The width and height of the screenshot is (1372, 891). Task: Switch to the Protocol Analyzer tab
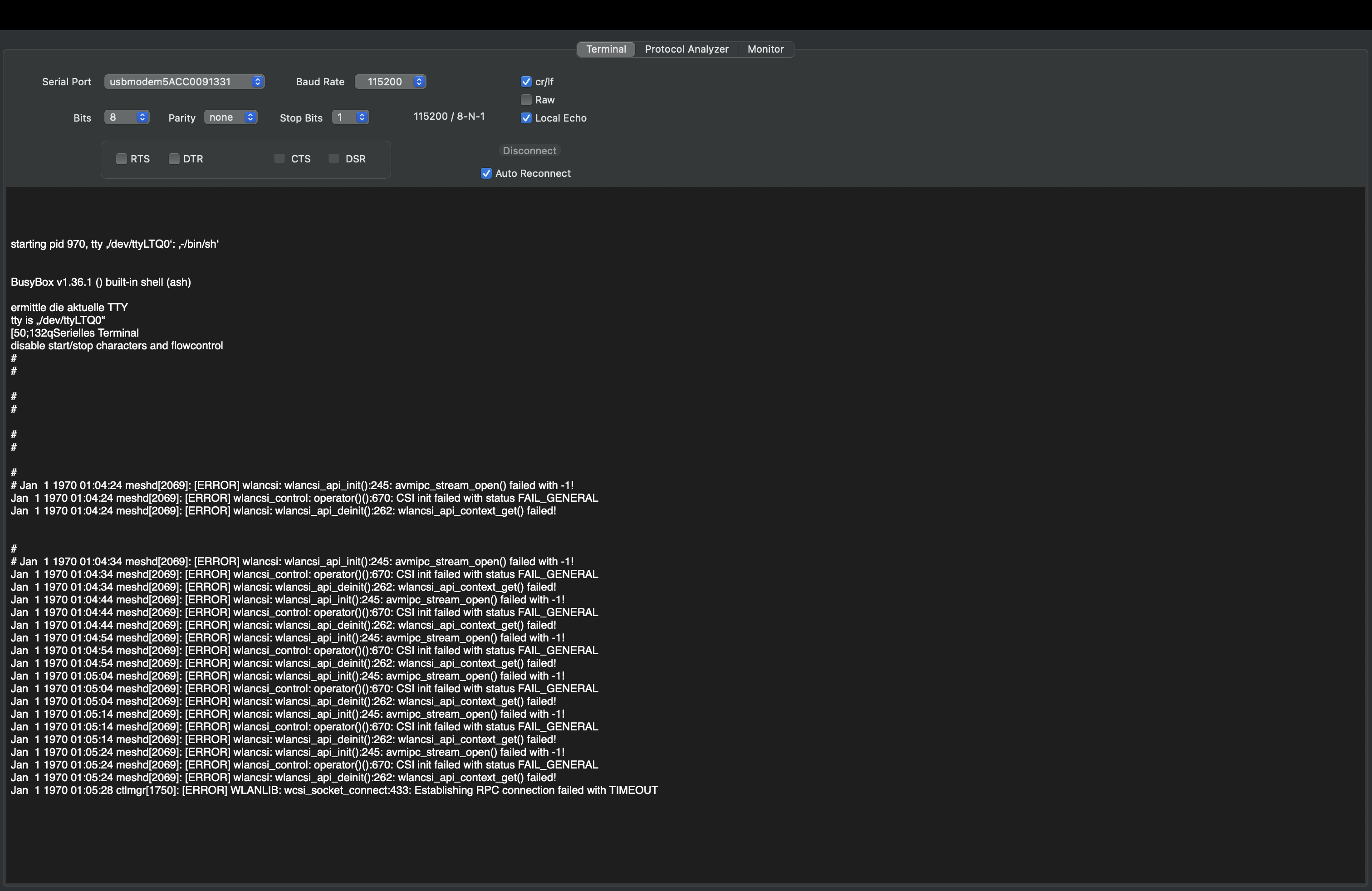686,49
